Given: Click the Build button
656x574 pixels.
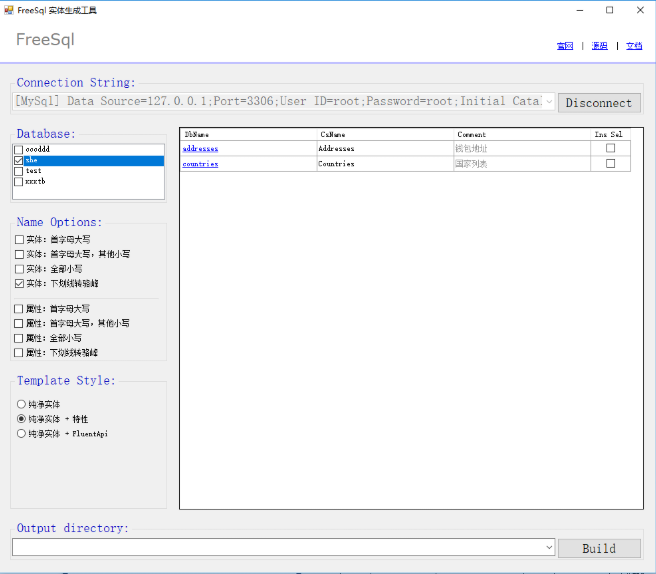Looking at the screenshot, I should [599, 548].
